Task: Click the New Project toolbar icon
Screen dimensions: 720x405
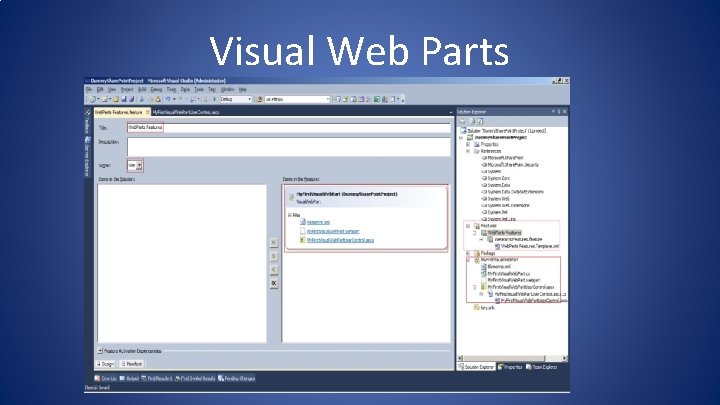Action: (x=92, y=99)
